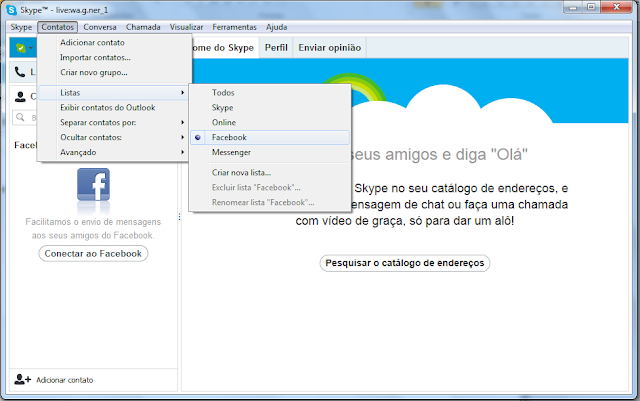640x401 pixels.
Task: Select Todos in lists submenu
Action: pos(270,93)
